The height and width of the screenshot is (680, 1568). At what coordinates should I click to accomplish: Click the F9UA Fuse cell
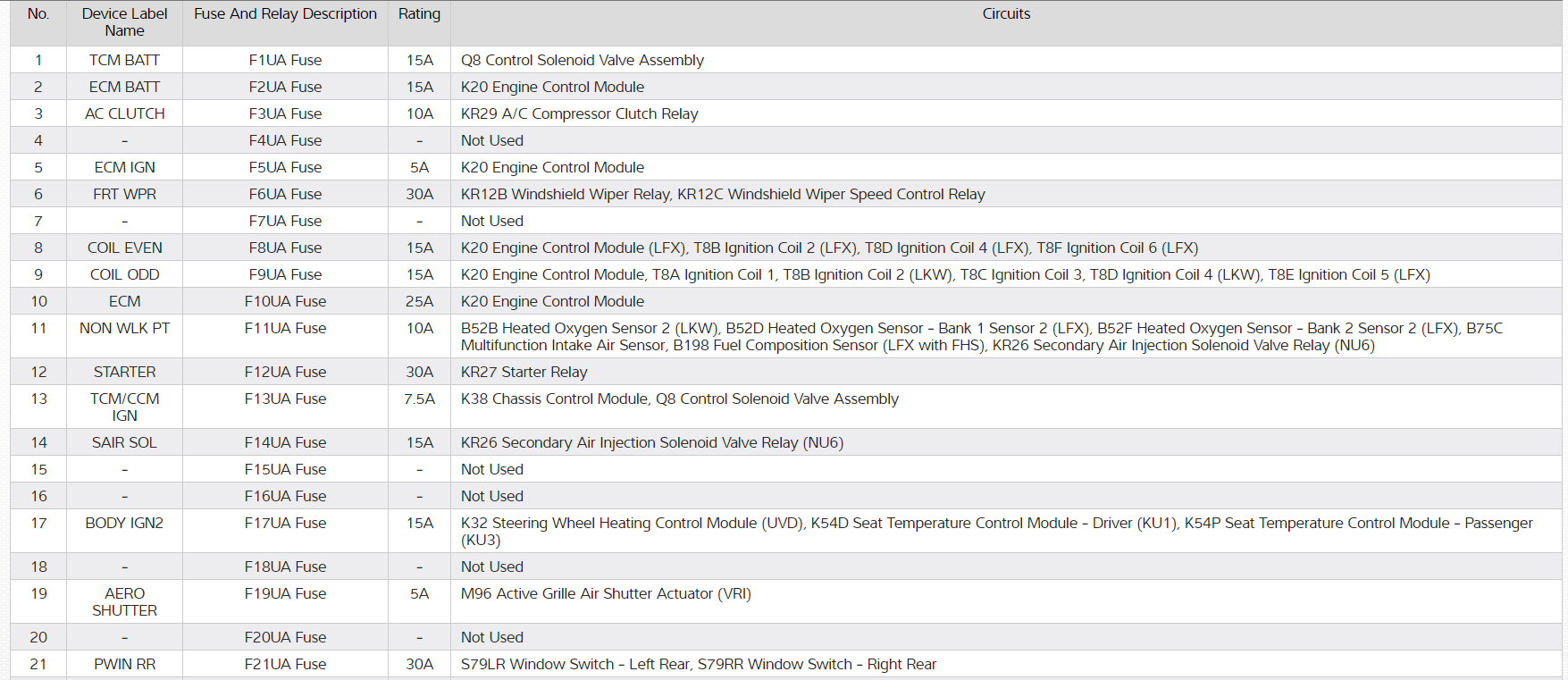pyautogui.click(x=285, y=275)
